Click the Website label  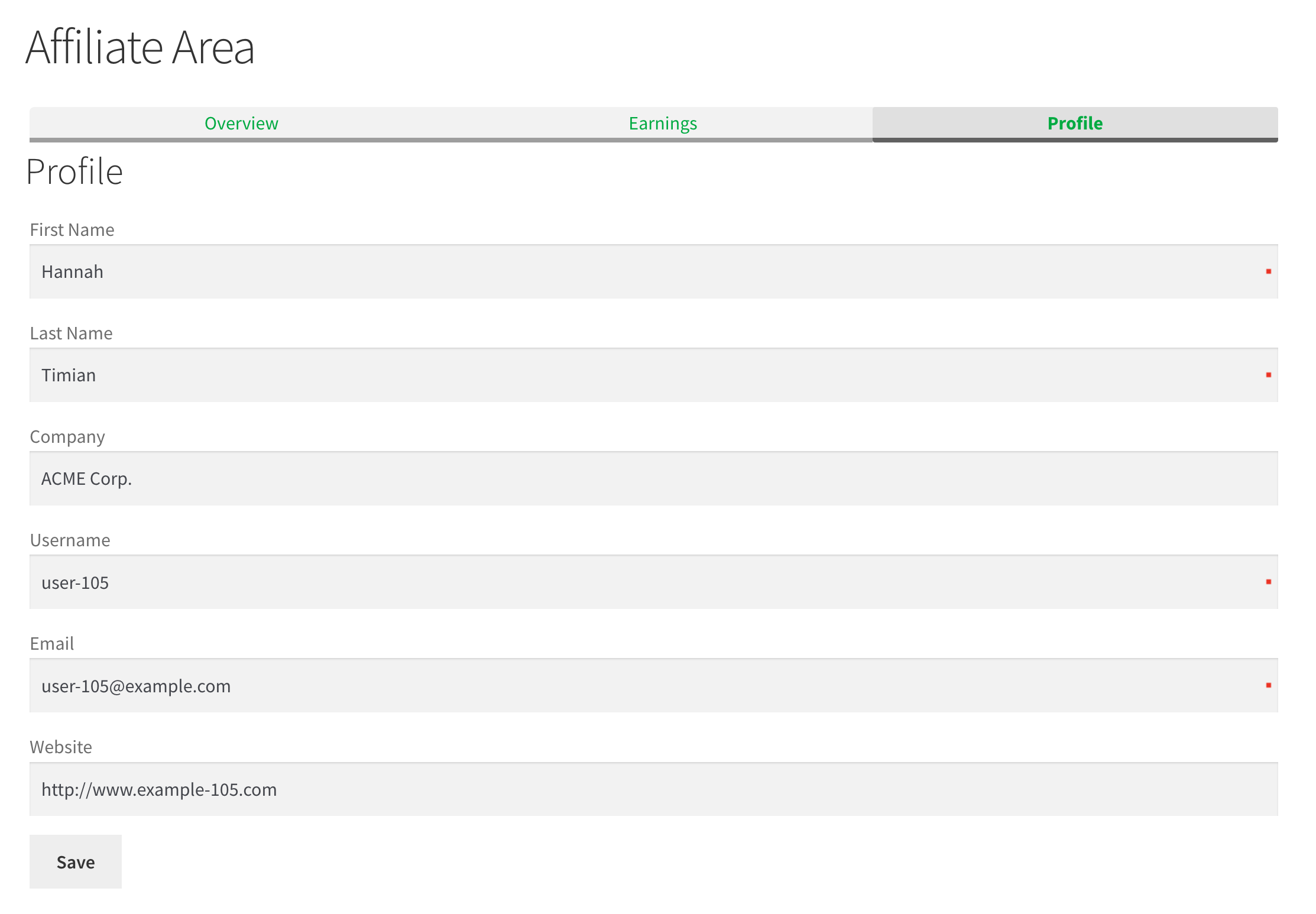pos(61,747)
